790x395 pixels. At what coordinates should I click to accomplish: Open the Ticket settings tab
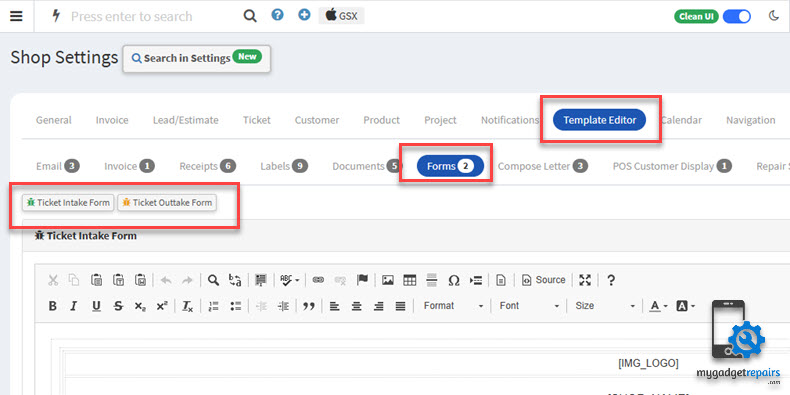[256, 120]
